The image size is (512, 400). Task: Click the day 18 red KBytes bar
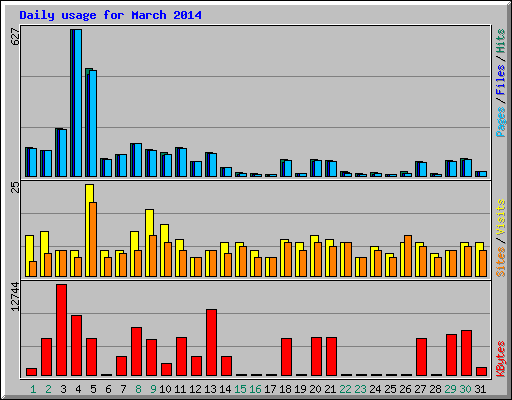[286, 357]
